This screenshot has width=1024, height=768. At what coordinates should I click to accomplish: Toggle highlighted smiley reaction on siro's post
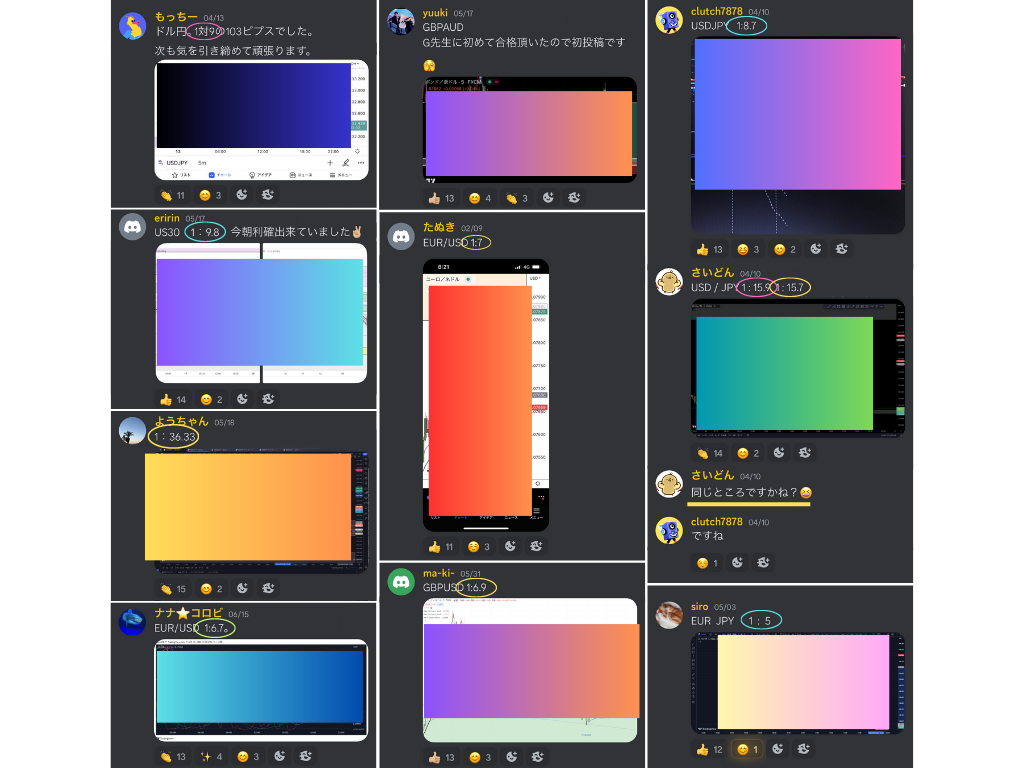744,749
